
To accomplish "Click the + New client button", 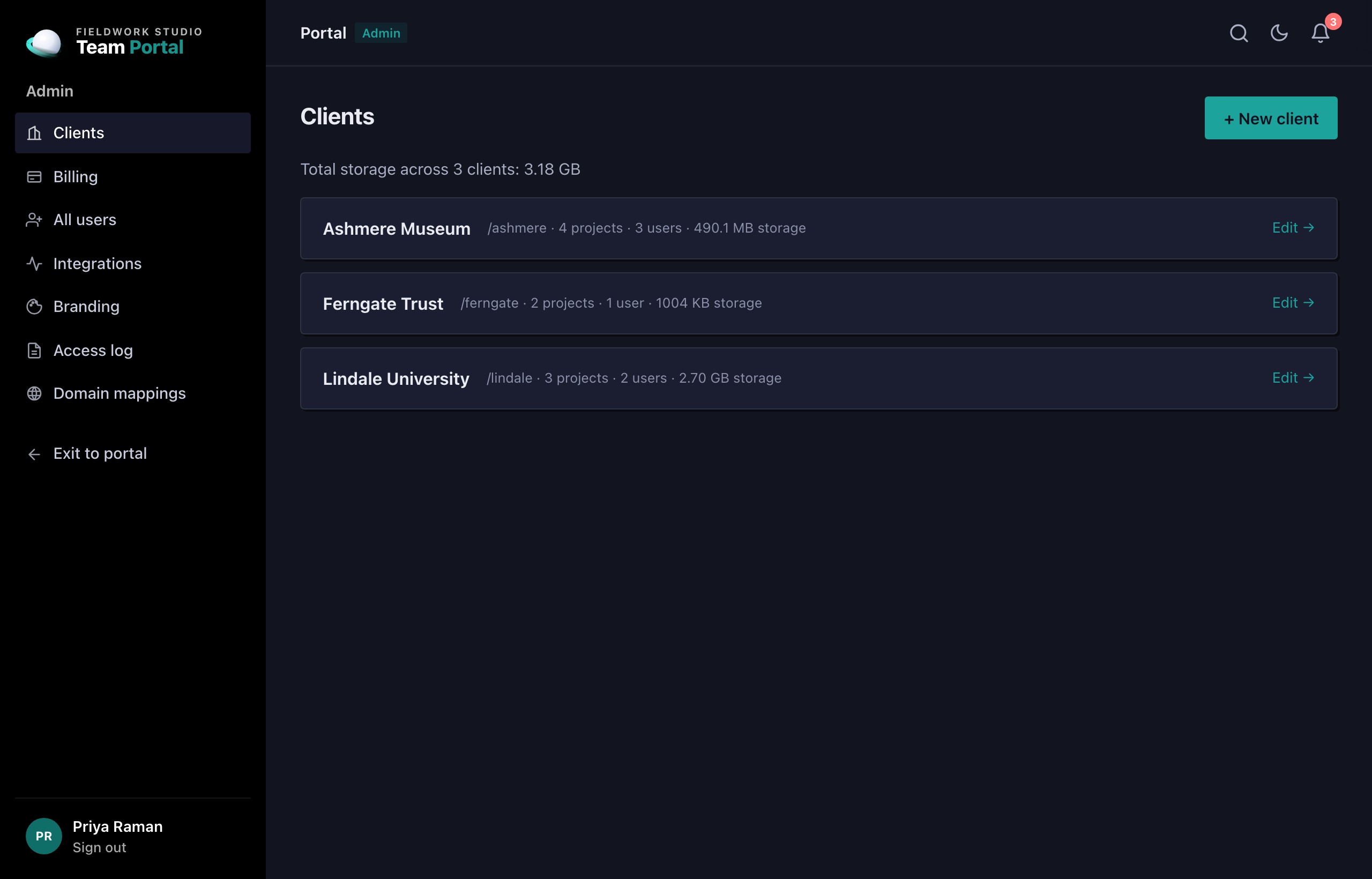I will pyautogui.click(x=1270, y=118).
